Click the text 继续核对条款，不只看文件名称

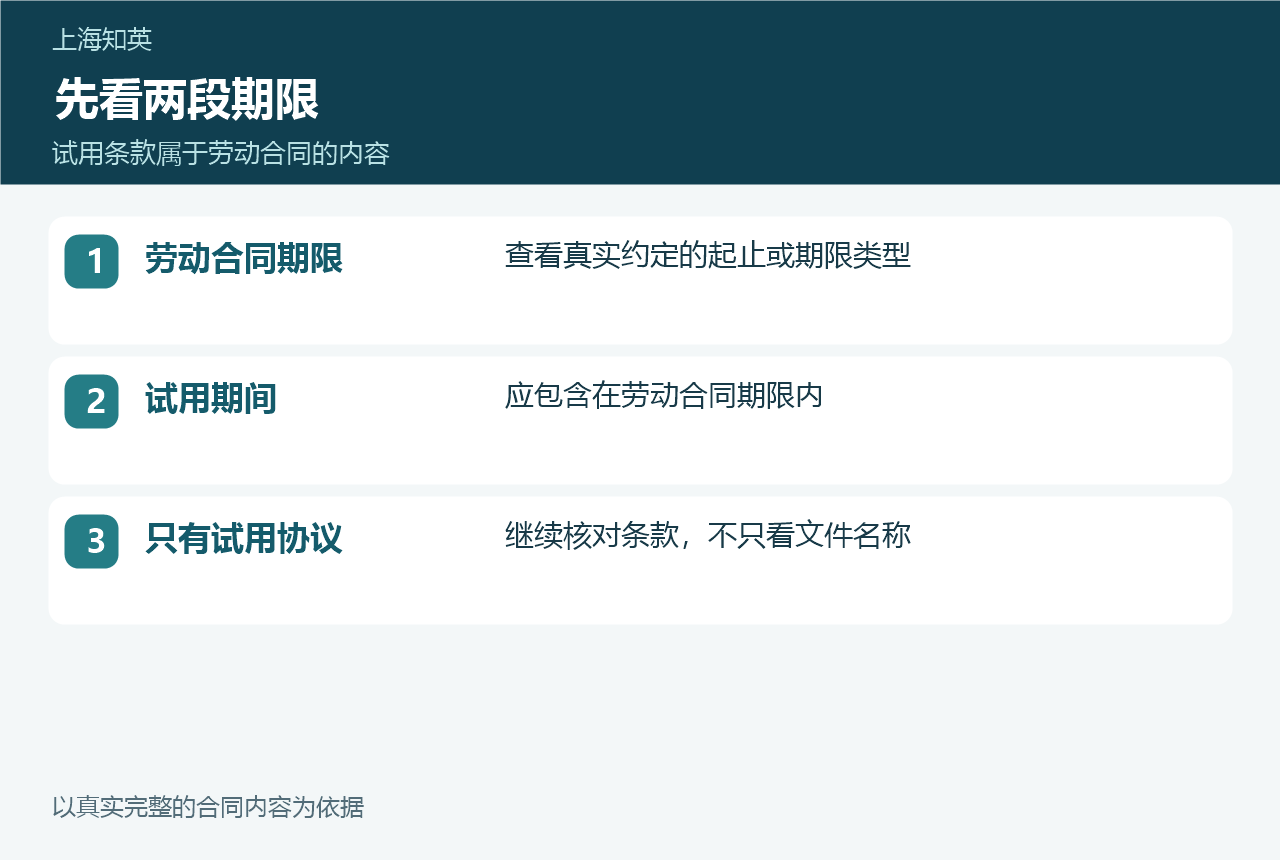point(708,536)
